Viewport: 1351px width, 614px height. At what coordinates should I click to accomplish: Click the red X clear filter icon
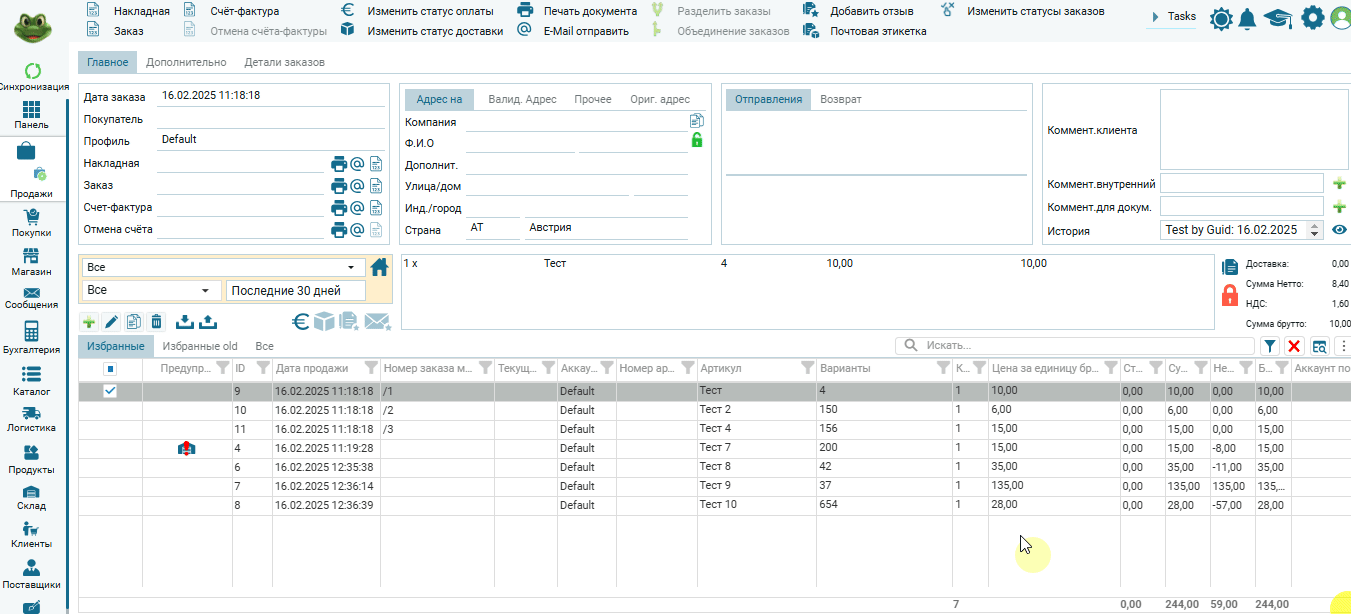click(1294, 346)
